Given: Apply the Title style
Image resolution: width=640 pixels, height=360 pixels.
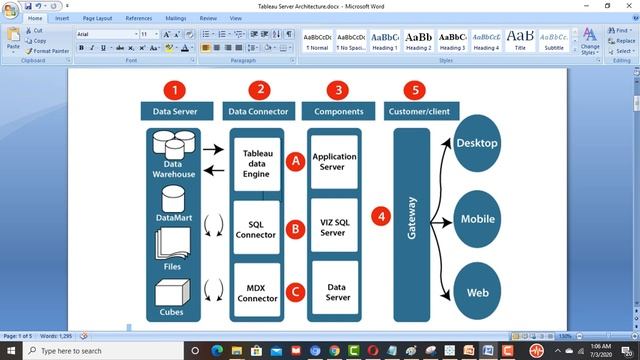Looking at the screenshot, I should (x=520, y=41).
